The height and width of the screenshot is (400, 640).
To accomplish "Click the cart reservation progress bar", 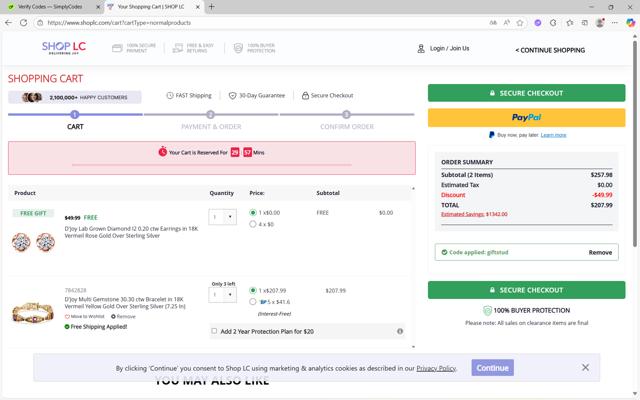I will click(211, 164).
